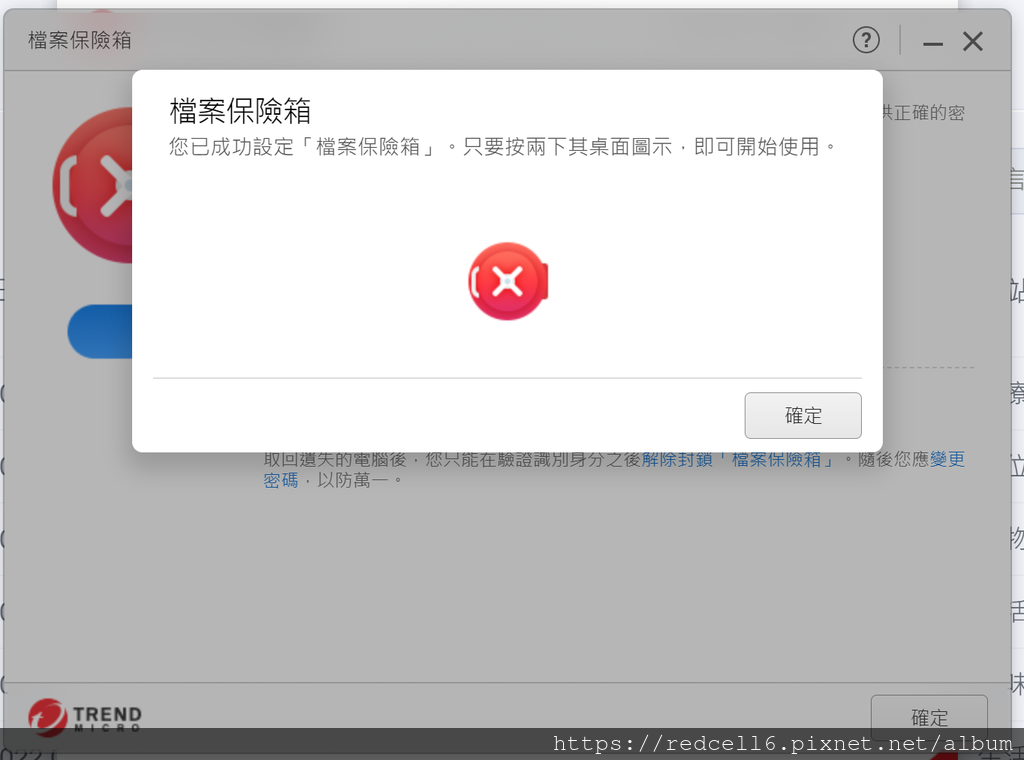Click the horizontal divider above dialog 確定
1024x760 pixels.
point(507,377)
